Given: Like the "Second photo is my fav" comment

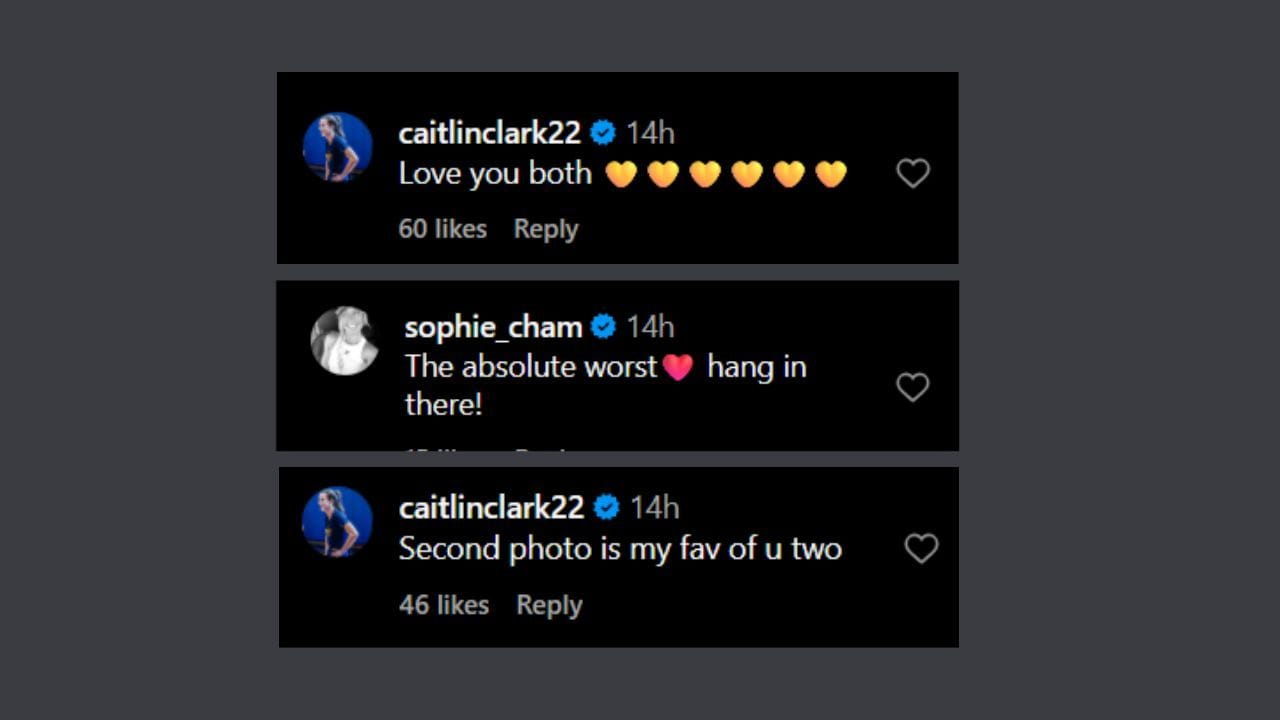Looking at the screenshot, I should tap(920, 548).
